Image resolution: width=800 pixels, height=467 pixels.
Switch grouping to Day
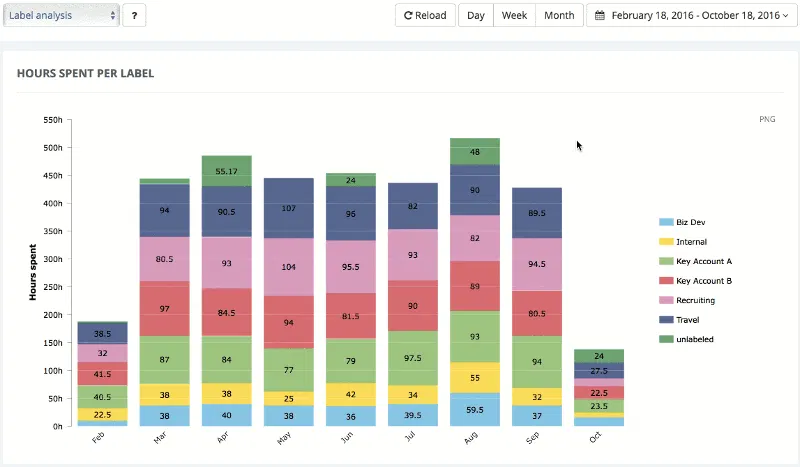pyautogui.click(x=476, y=15)
